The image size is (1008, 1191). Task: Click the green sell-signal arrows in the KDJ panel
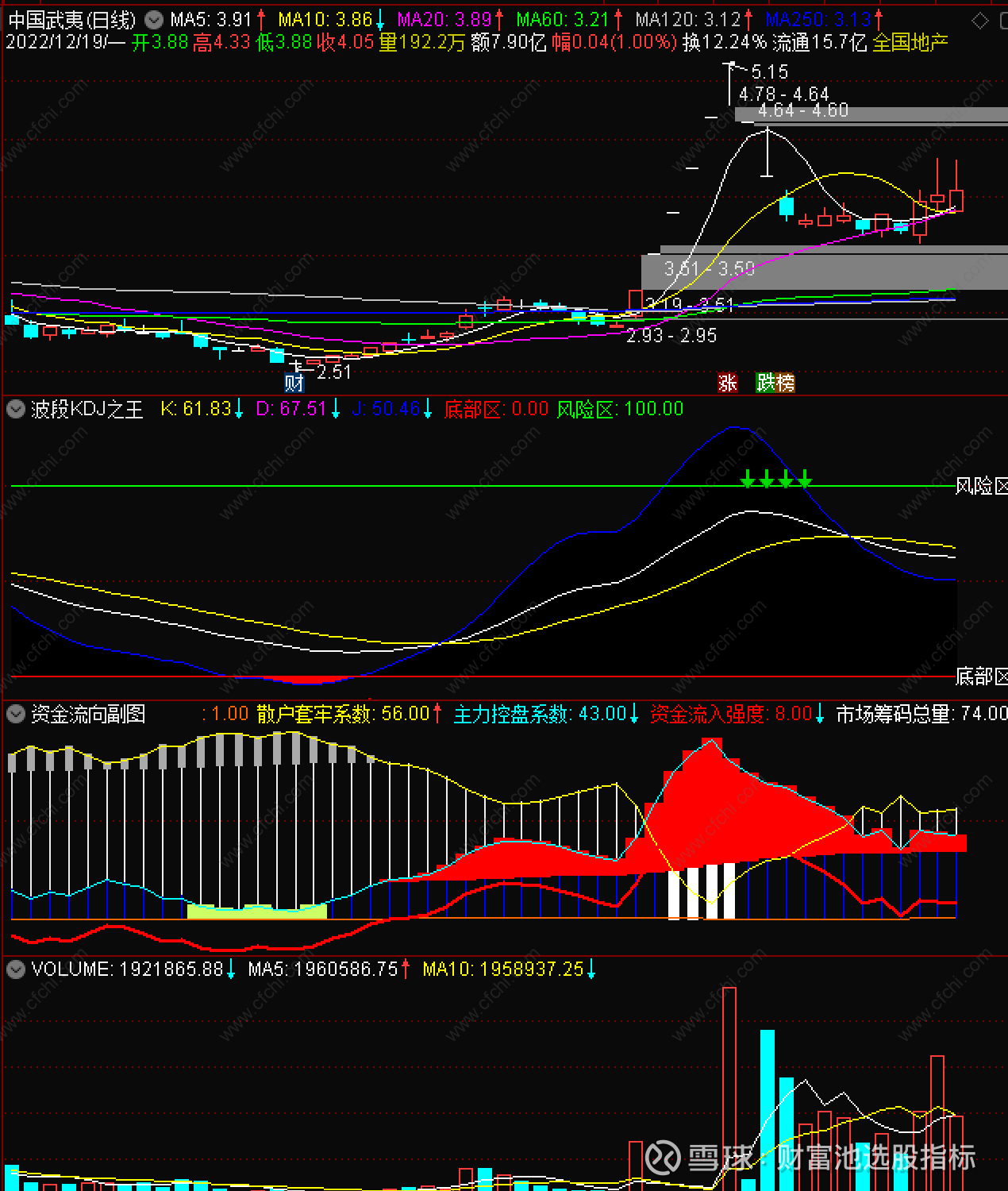click(x=775, y=481)
